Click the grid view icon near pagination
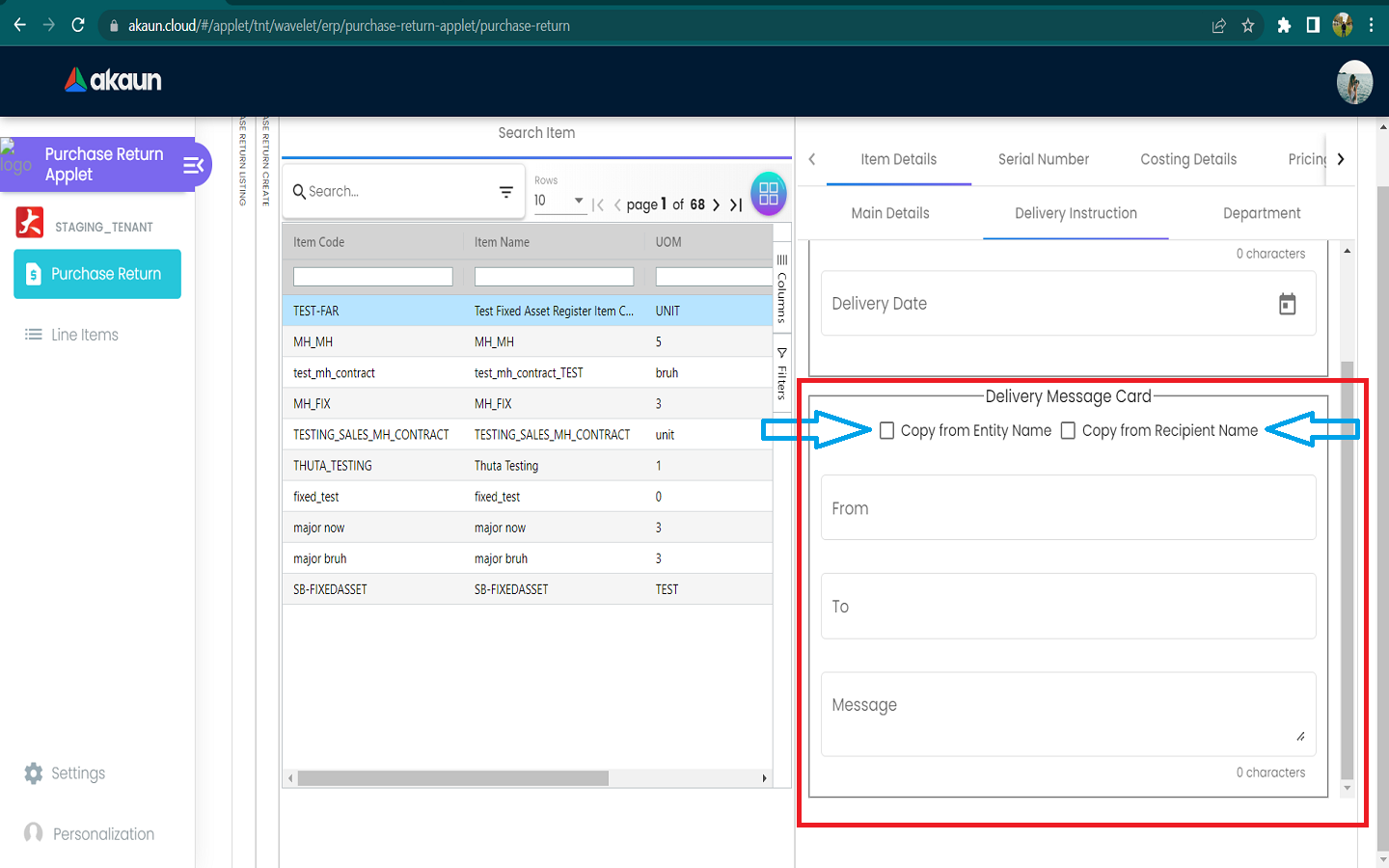Viewport: 1389px width, 868px height. pyautogui.click(x=768, y=194)
